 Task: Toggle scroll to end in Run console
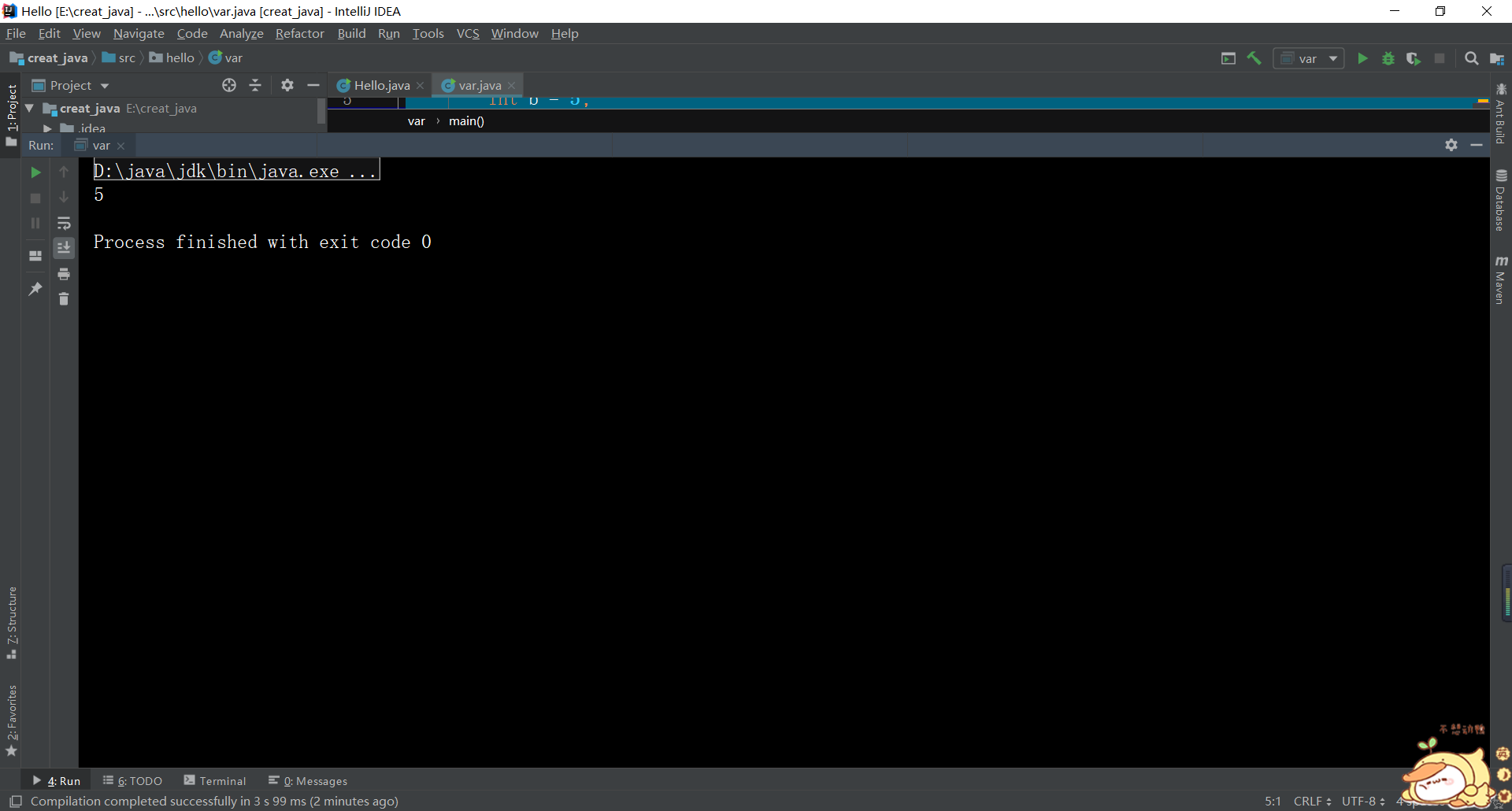click(64, 248)
